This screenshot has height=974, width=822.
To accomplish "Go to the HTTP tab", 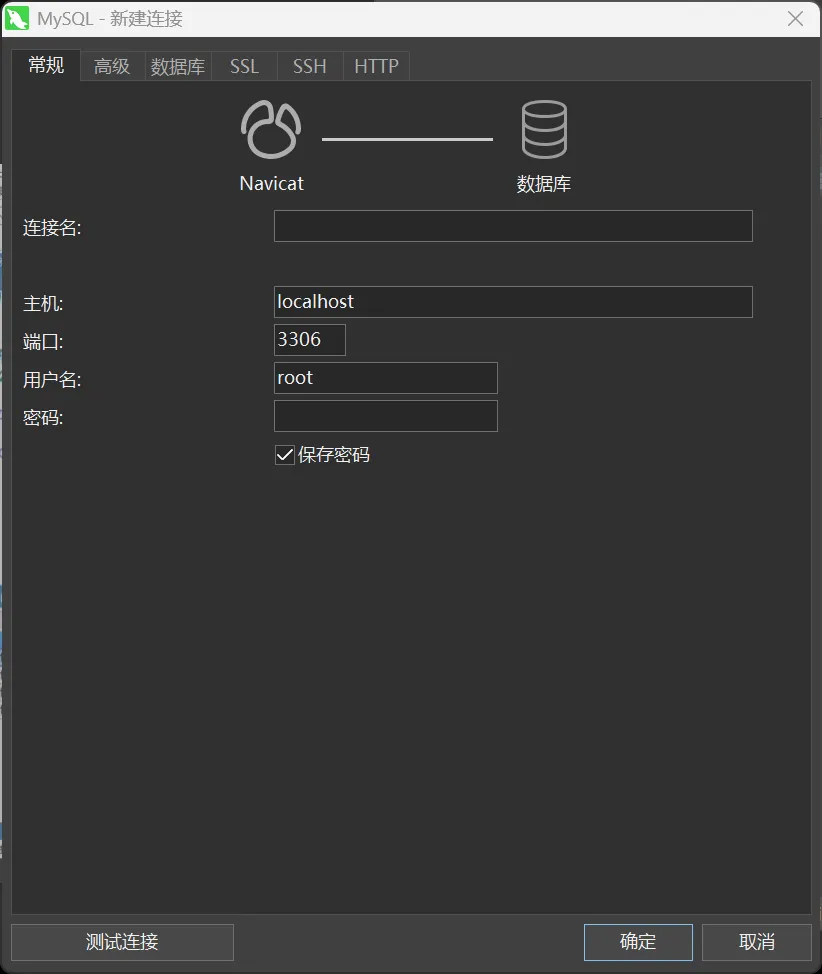I will tap(376, 67).
